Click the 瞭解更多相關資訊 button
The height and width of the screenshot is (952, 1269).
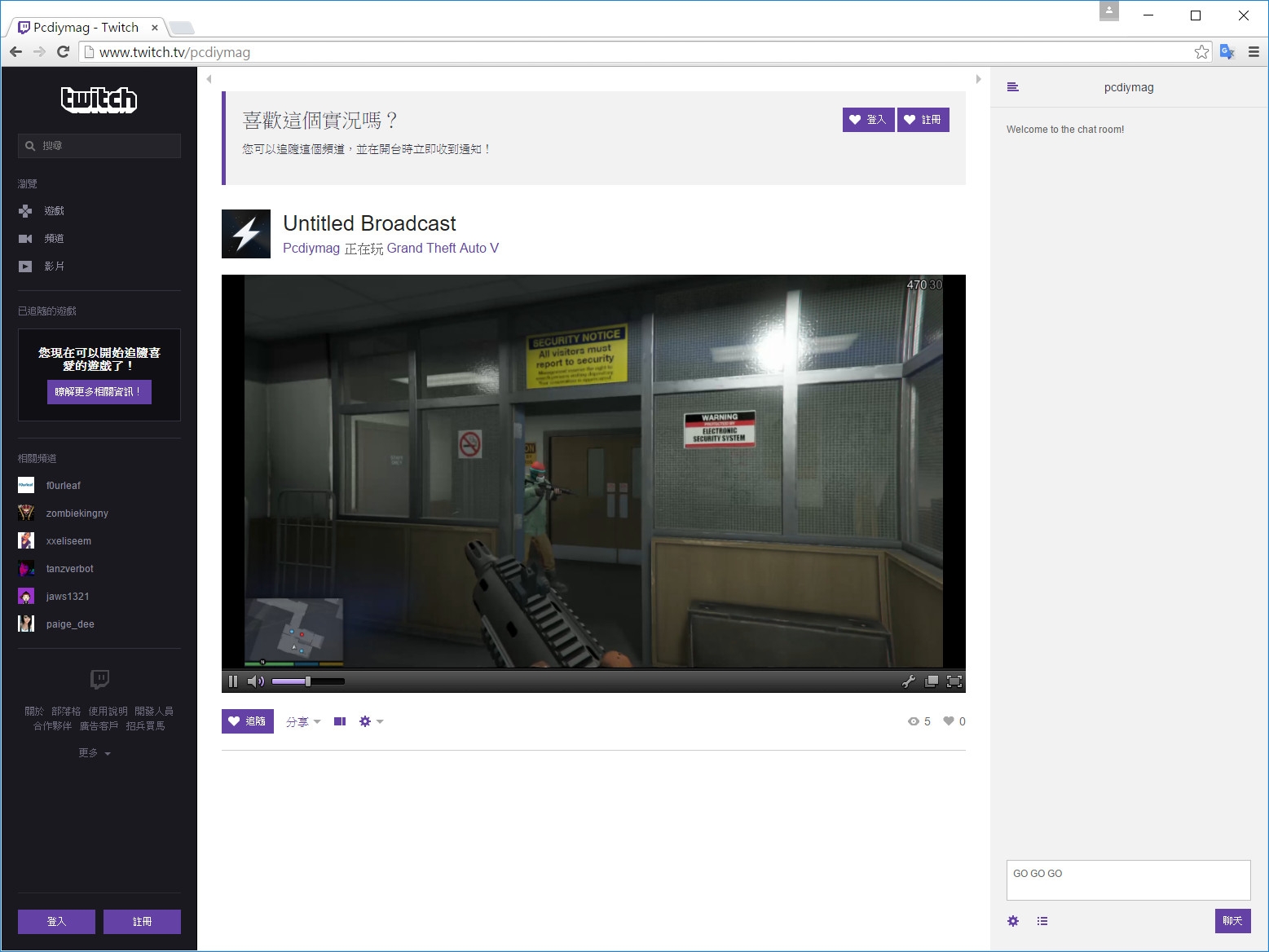pos(99,392)
